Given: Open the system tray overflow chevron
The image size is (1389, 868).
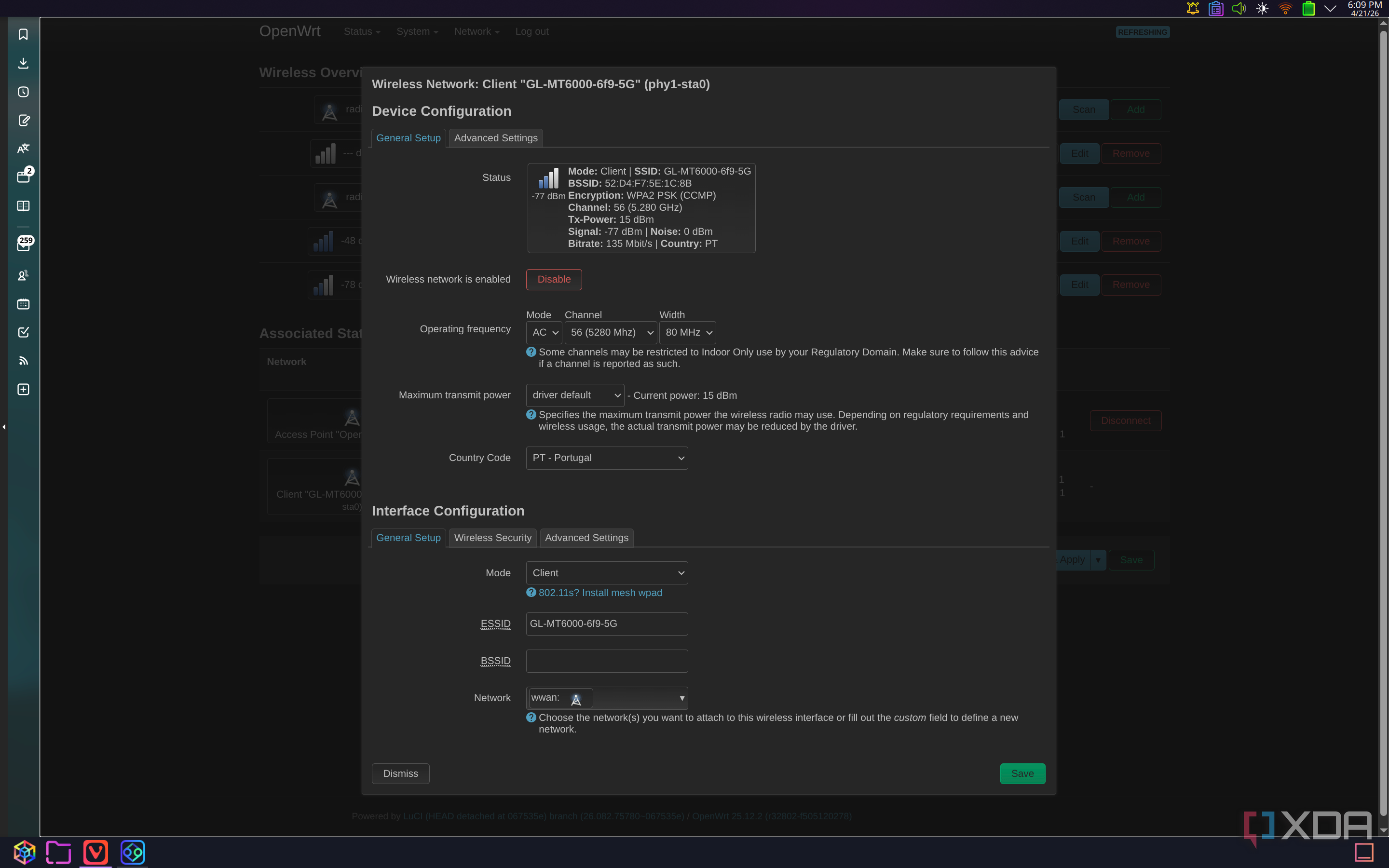Looking at the screenshot, I should (x=1330, y=9).
